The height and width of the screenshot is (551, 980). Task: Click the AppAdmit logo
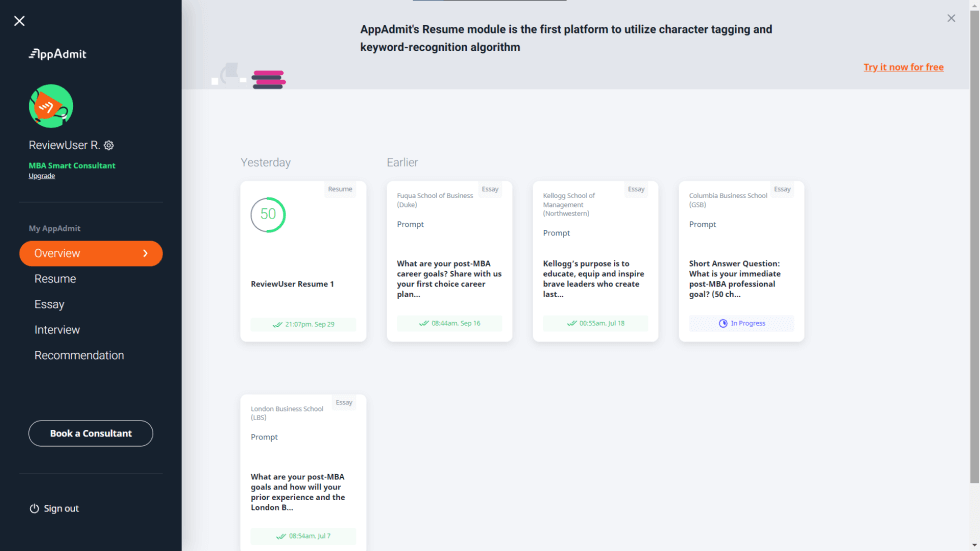click(58, 54)
